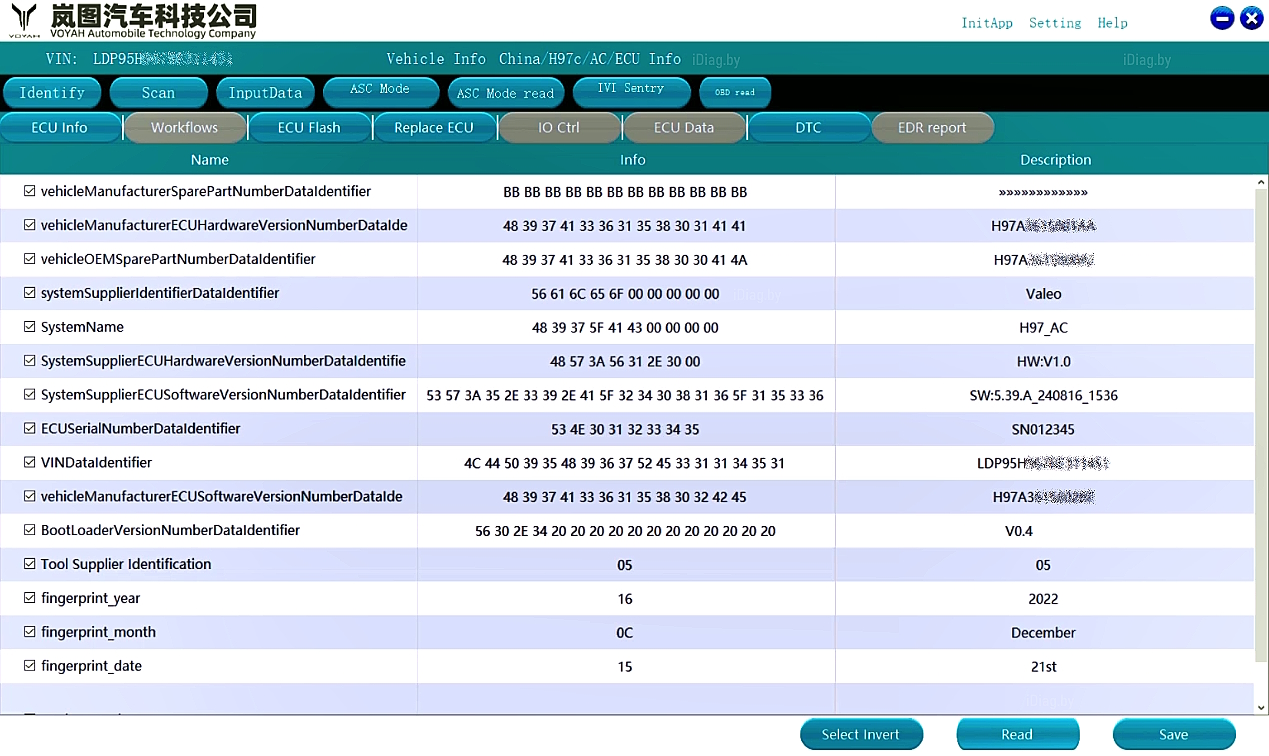Uncheck the fingerprint_year checkbox

click(x=29, y=598)
